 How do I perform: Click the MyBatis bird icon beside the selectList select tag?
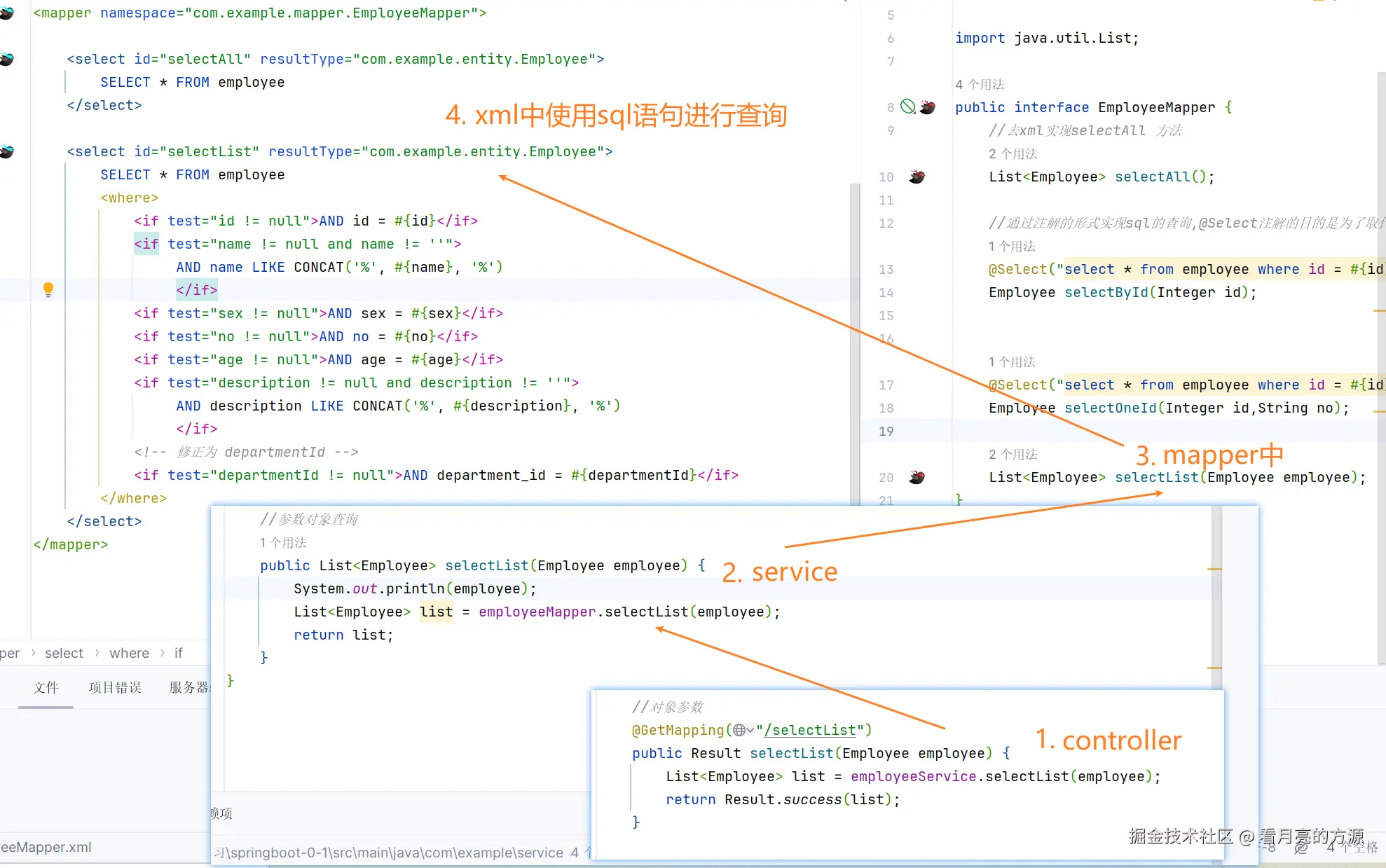click(7, 151)
